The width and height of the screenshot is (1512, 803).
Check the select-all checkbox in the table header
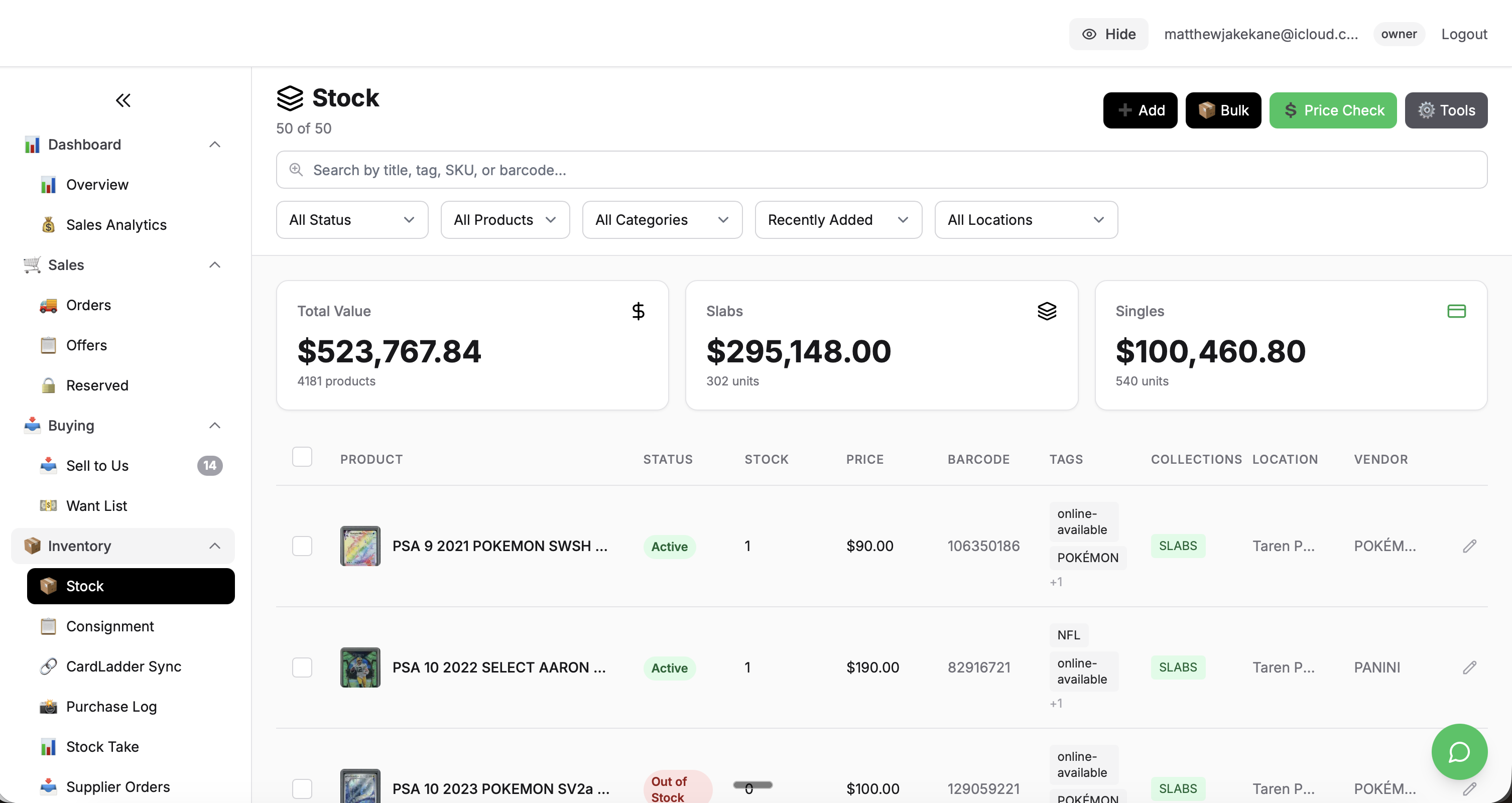tap(302, 456)
